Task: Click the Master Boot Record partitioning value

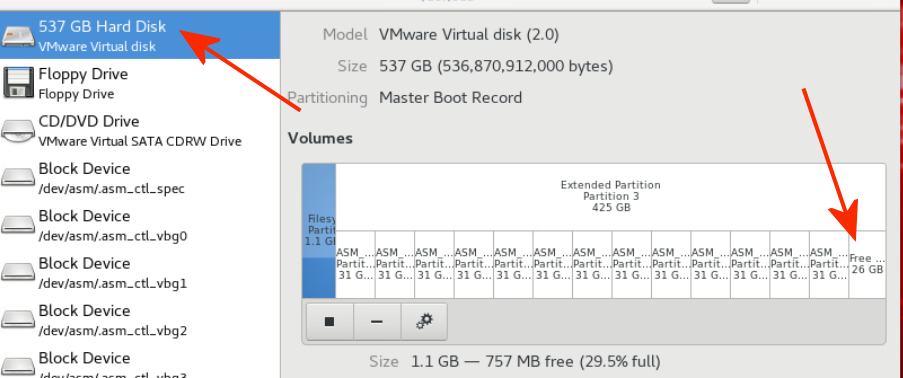Action: click(x=450, y=97)
